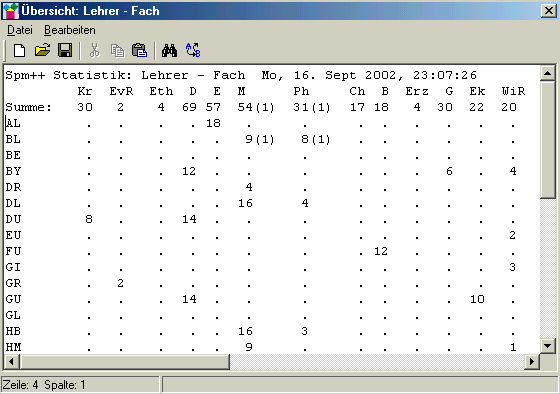Save with the floppy disk icon
Image resolution: width=560 pixels, height=394 pixels.
pos(65,50)
